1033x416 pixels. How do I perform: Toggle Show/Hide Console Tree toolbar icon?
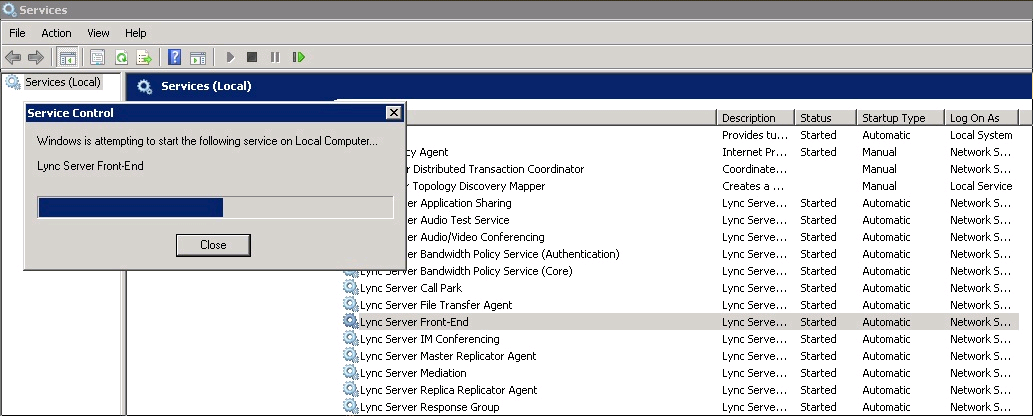(67, 57)
